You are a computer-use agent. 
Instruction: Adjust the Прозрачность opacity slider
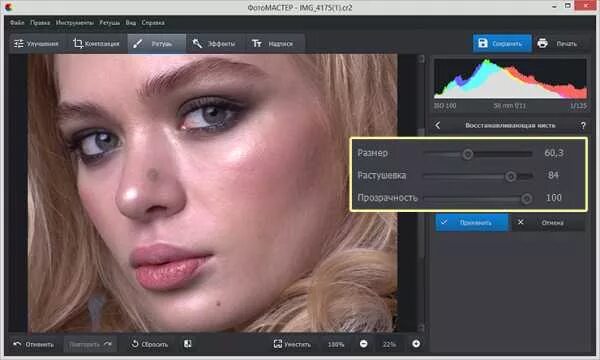478,198
